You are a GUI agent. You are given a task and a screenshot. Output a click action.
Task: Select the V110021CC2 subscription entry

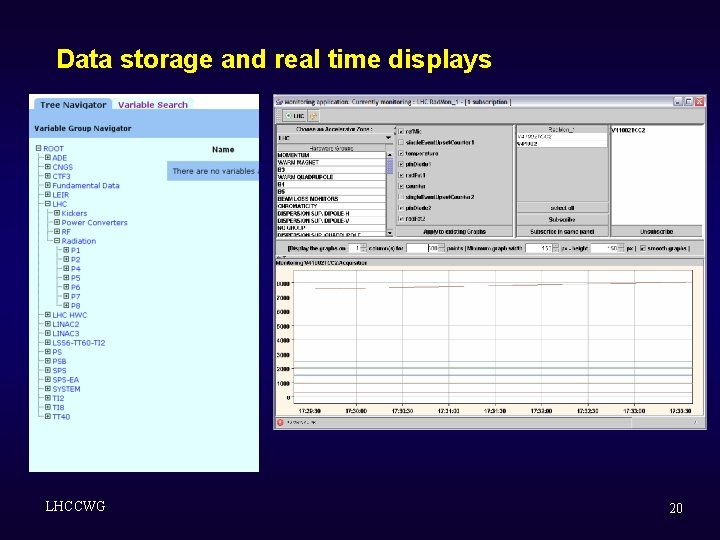tap(628, 130)
